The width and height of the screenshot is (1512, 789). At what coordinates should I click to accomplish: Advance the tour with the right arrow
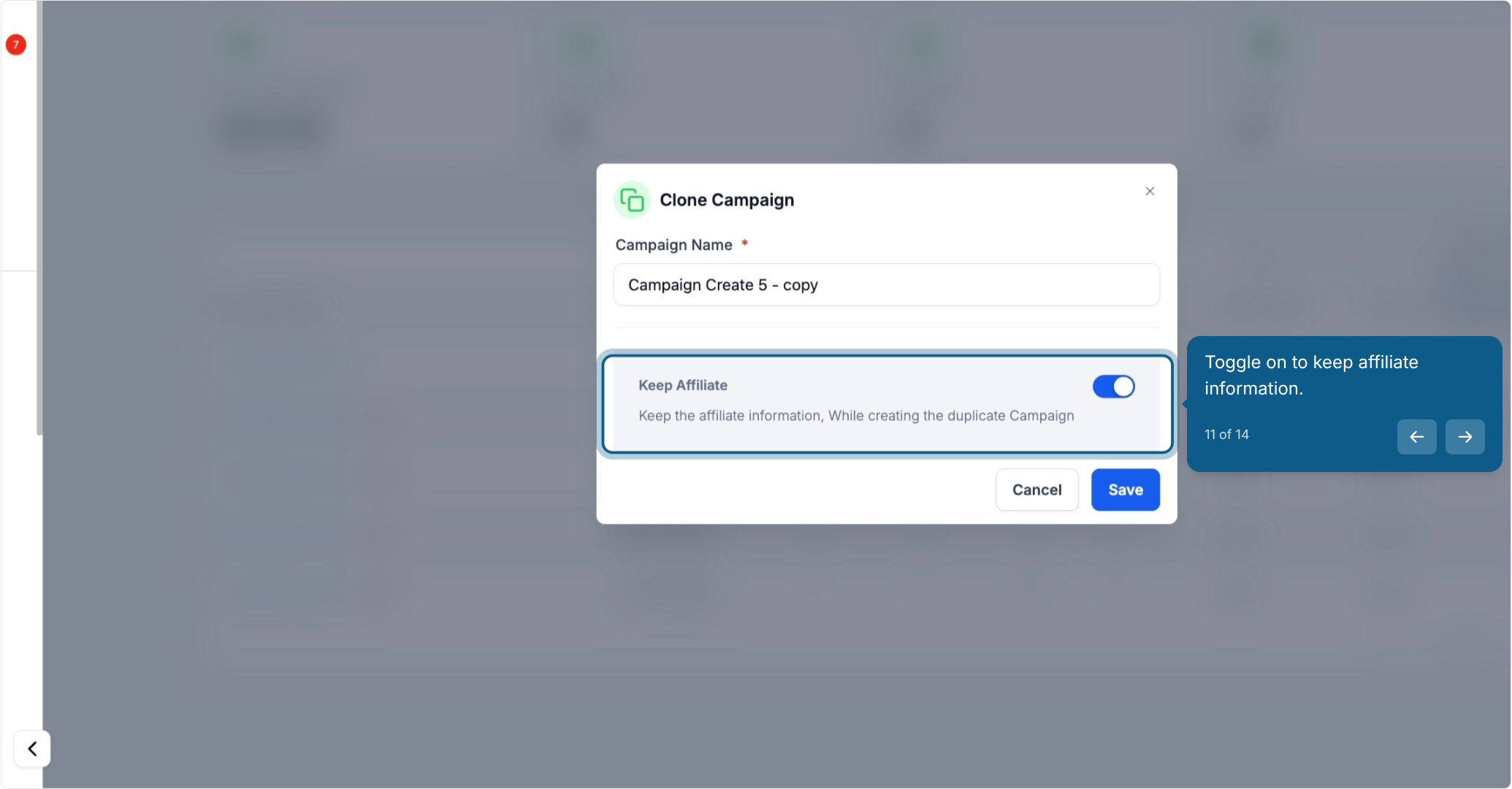[x=1465, y=437]
